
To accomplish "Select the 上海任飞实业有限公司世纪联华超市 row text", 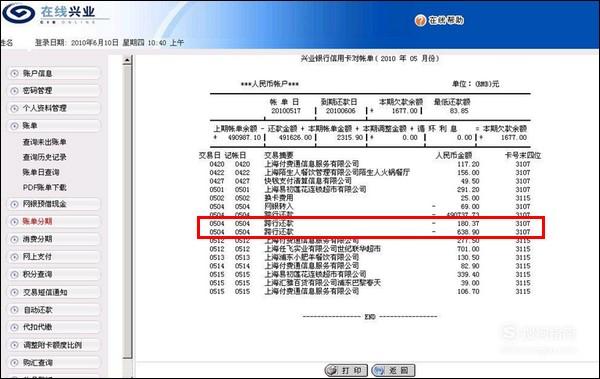I will click(x=323, y=249).
